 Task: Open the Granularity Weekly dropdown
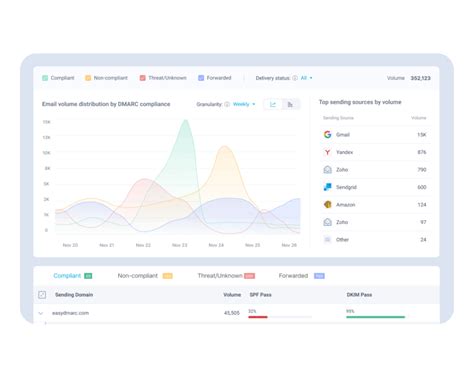[244, 104]
